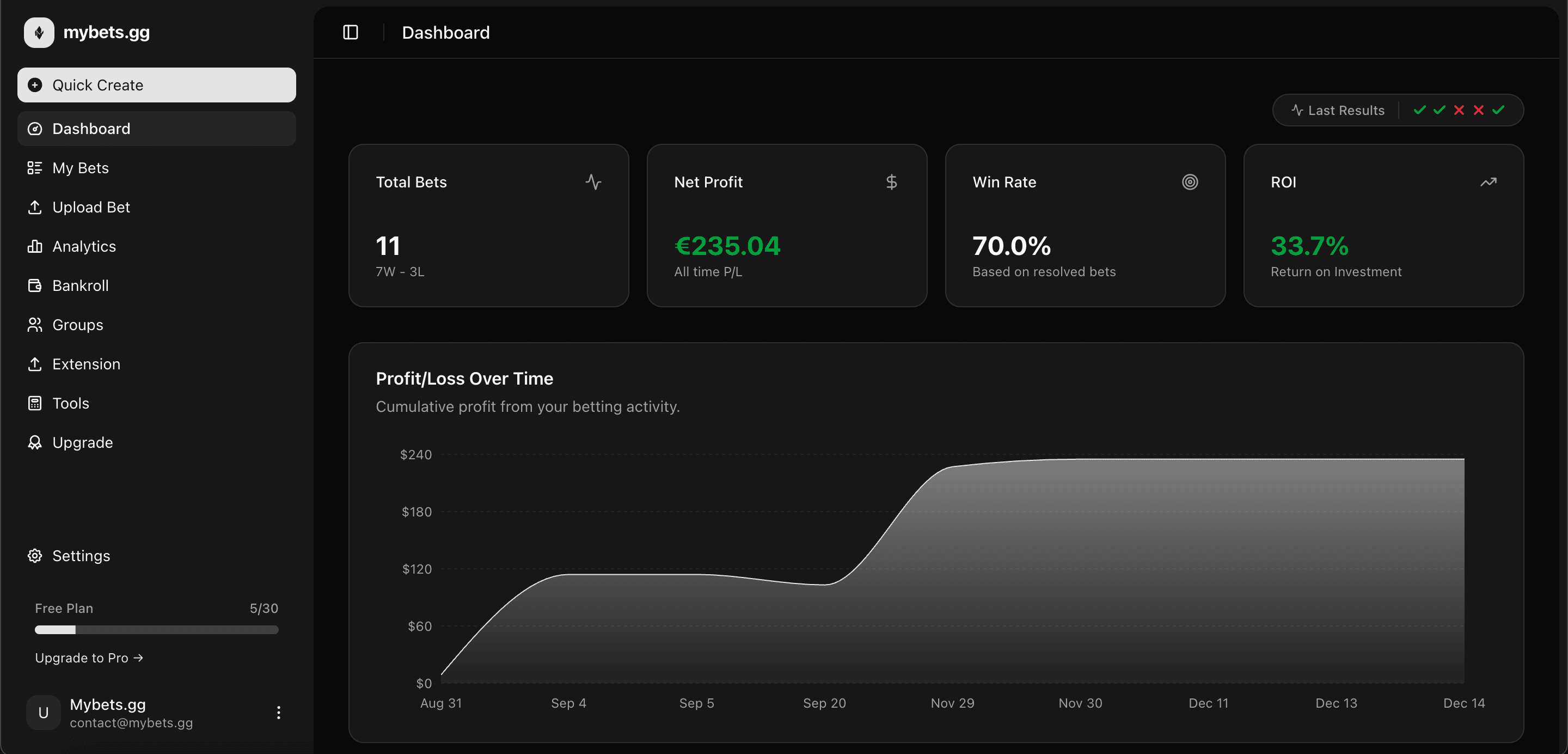Click the Nov 29 point on chart axis
Image resolution: width=1568 pixels, height=754 pixels.
pyautogui.click(x=952, y=703)
